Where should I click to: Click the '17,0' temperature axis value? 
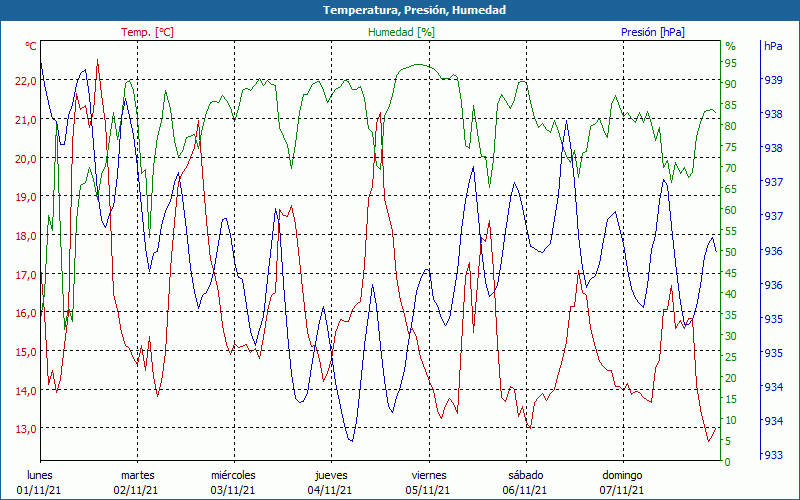pos(27,274)
